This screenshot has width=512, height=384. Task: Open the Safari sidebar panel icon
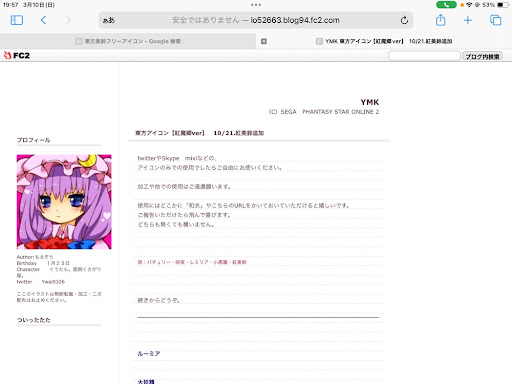pyautogui.click(x=17, y=20)
